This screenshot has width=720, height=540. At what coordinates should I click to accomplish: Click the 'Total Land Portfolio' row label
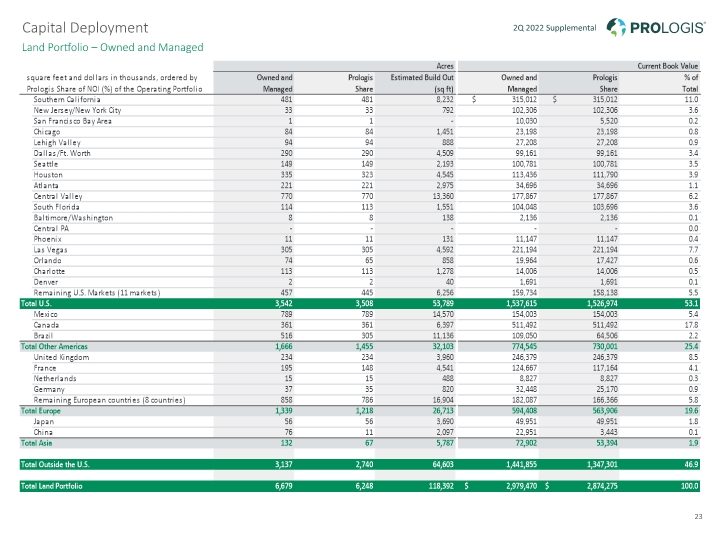51,486
